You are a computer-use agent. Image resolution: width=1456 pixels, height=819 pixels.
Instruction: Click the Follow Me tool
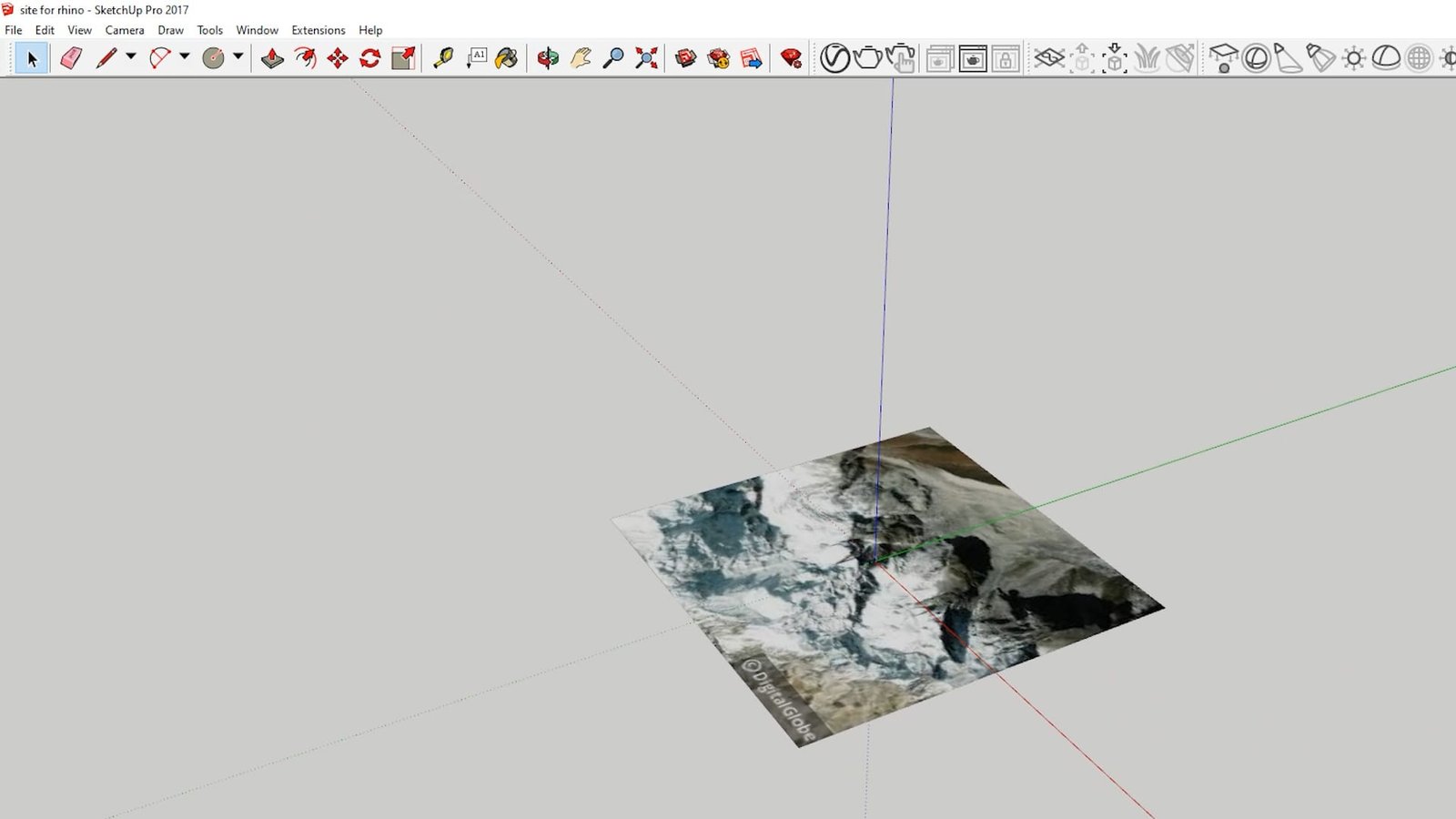coord(305,58)
